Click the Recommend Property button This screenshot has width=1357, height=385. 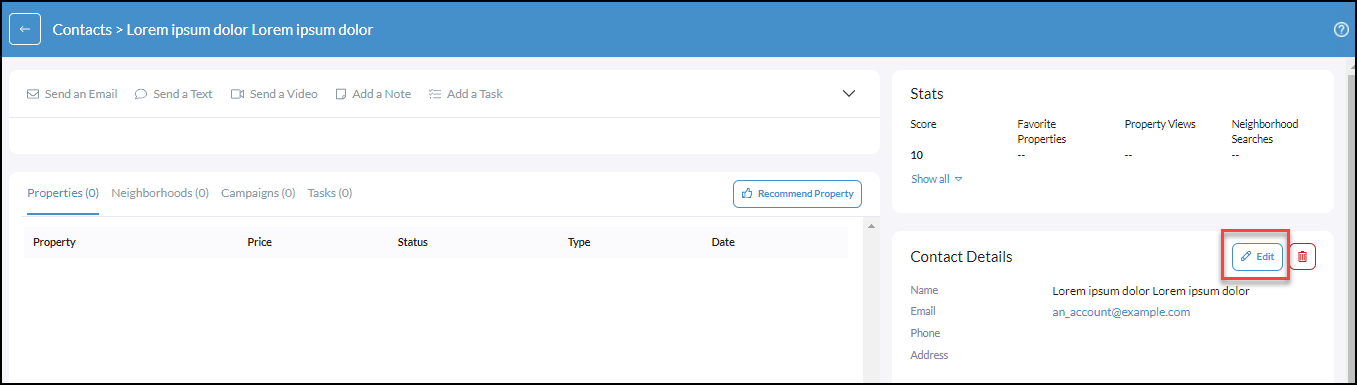797,194
